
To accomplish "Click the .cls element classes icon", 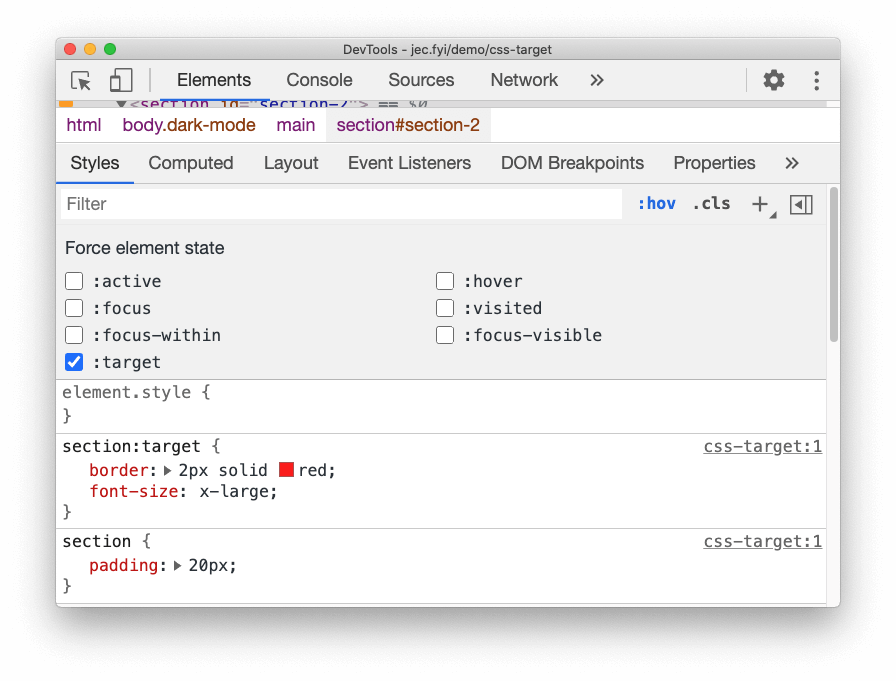I will (711, 204).
